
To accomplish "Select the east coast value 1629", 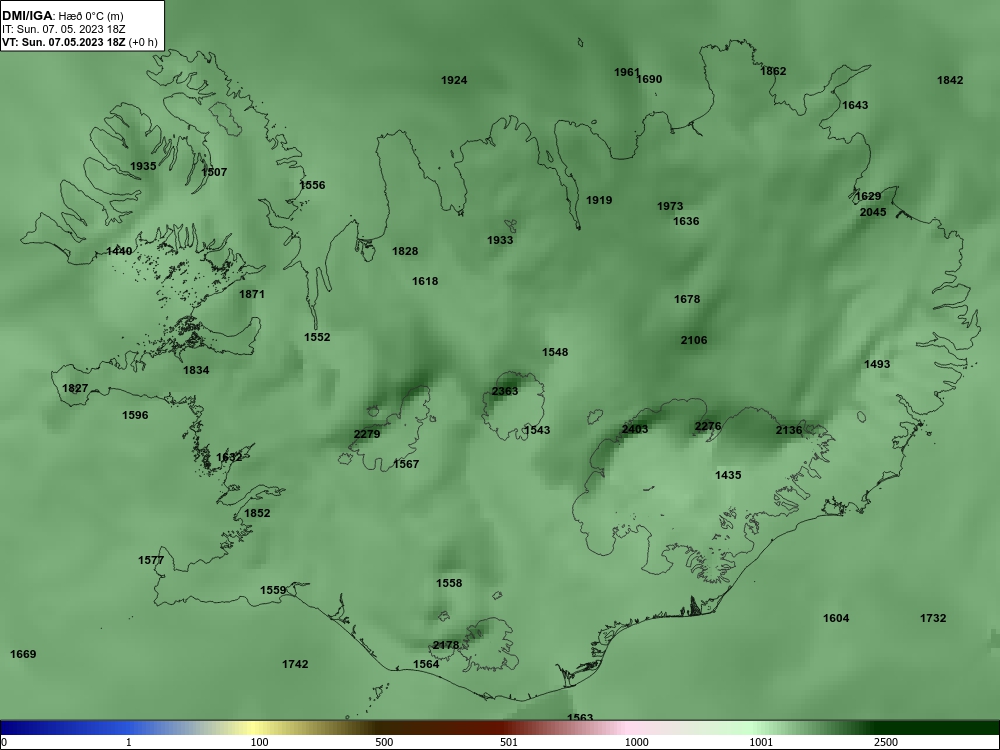I will tap(868, 196).
